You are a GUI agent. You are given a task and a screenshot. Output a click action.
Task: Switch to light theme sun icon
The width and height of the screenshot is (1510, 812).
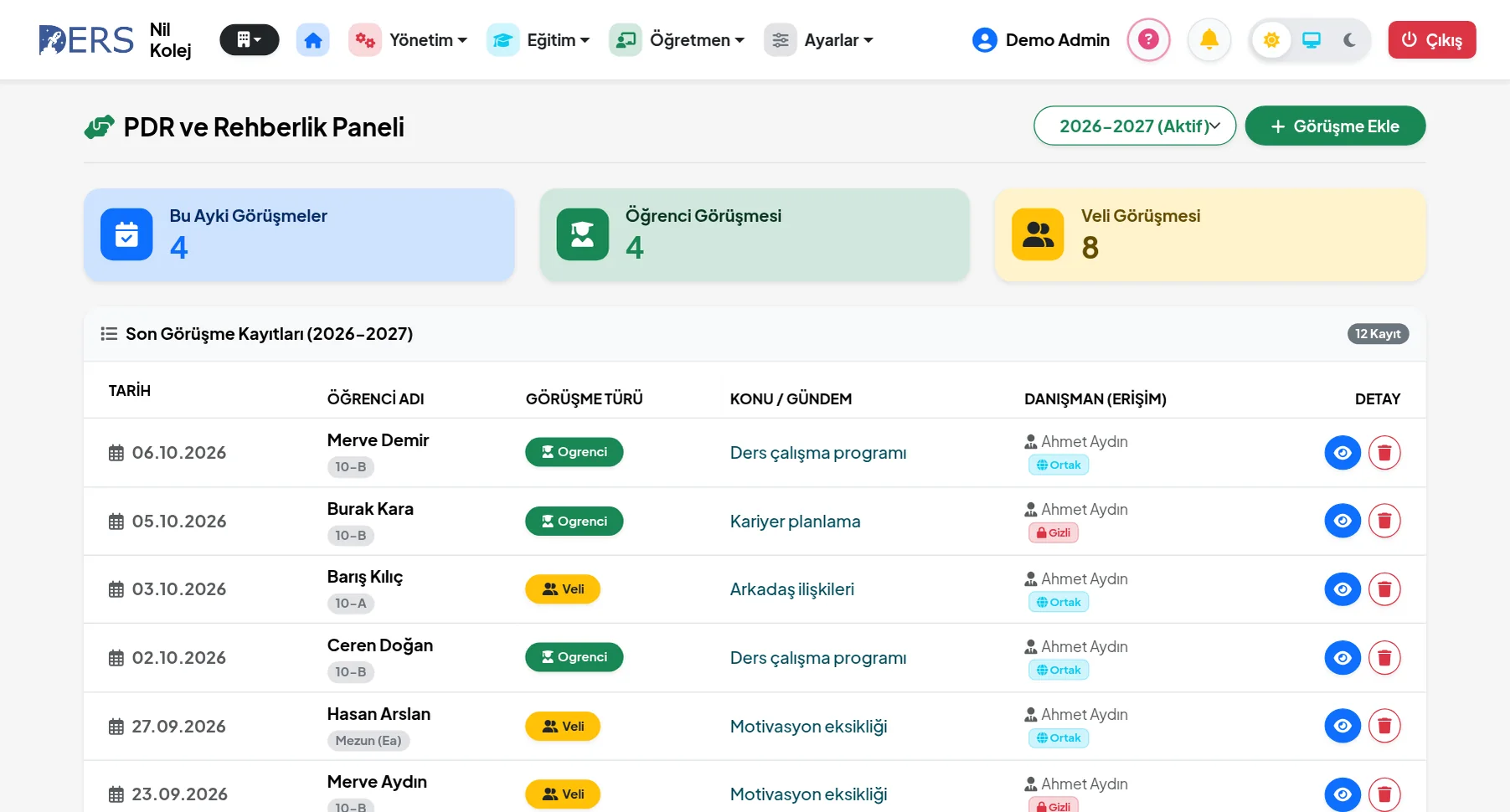click(x=1271, y=40)
